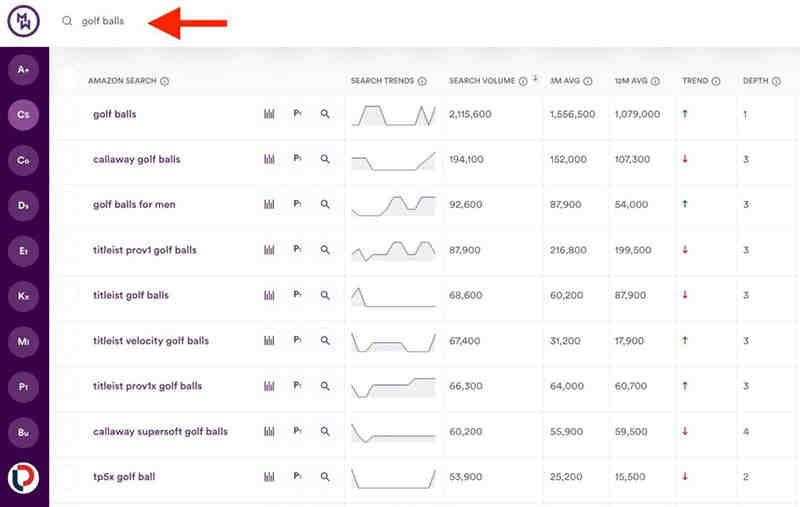Select the '194,100' search volume value
The height and width of the screenshot is (507, 800).
466,160
